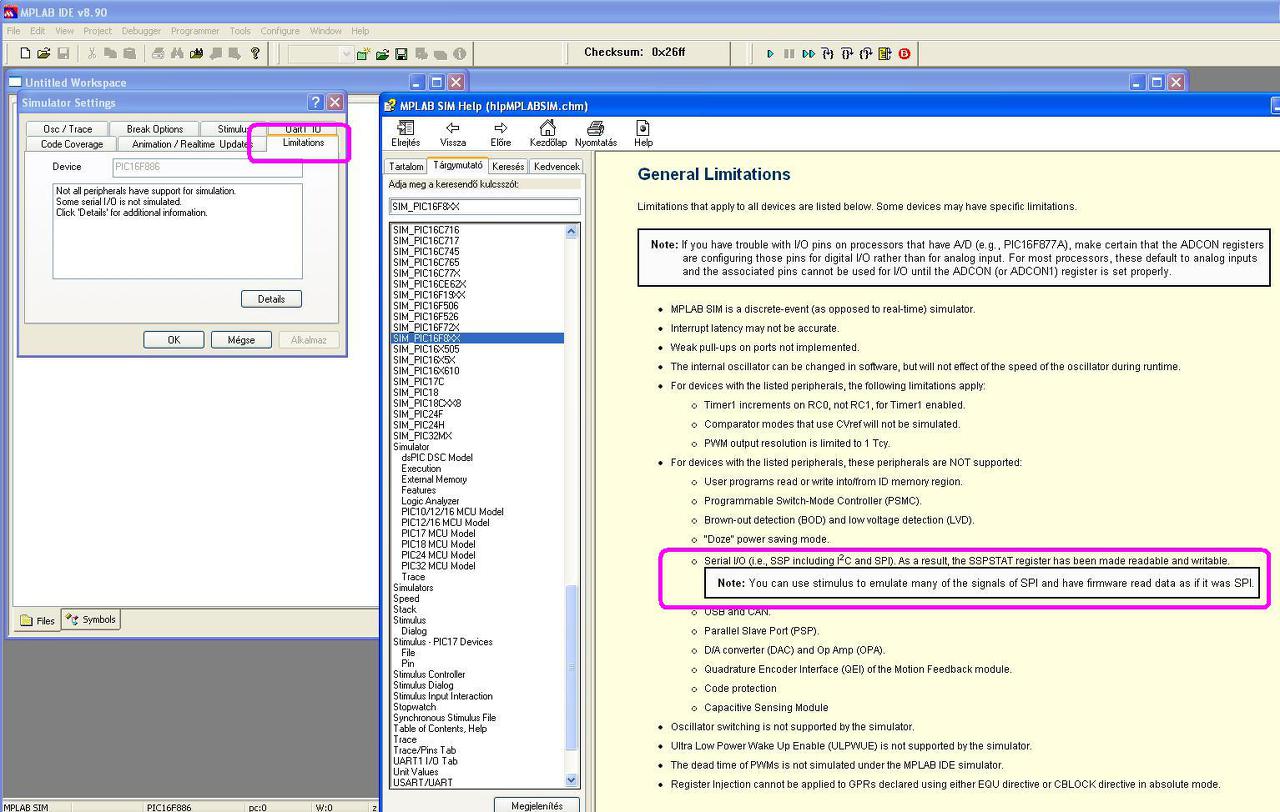Screen dimensions: 1280x812
Task: Click the New Project toolbar icon
Action: tap(363, 53)
